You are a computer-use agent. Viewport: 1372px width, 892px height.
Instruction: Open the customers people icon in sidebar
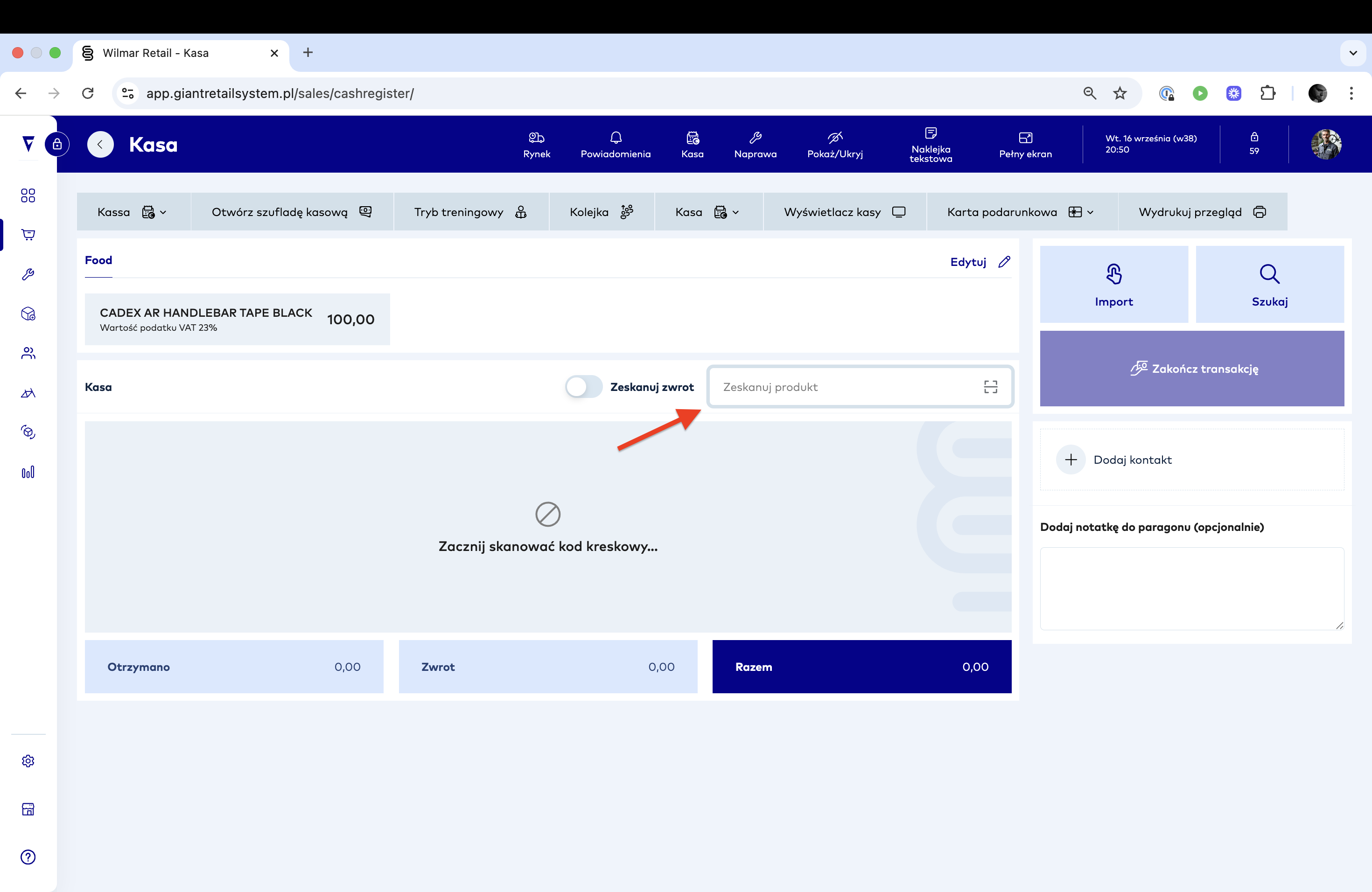coord(28,353)
